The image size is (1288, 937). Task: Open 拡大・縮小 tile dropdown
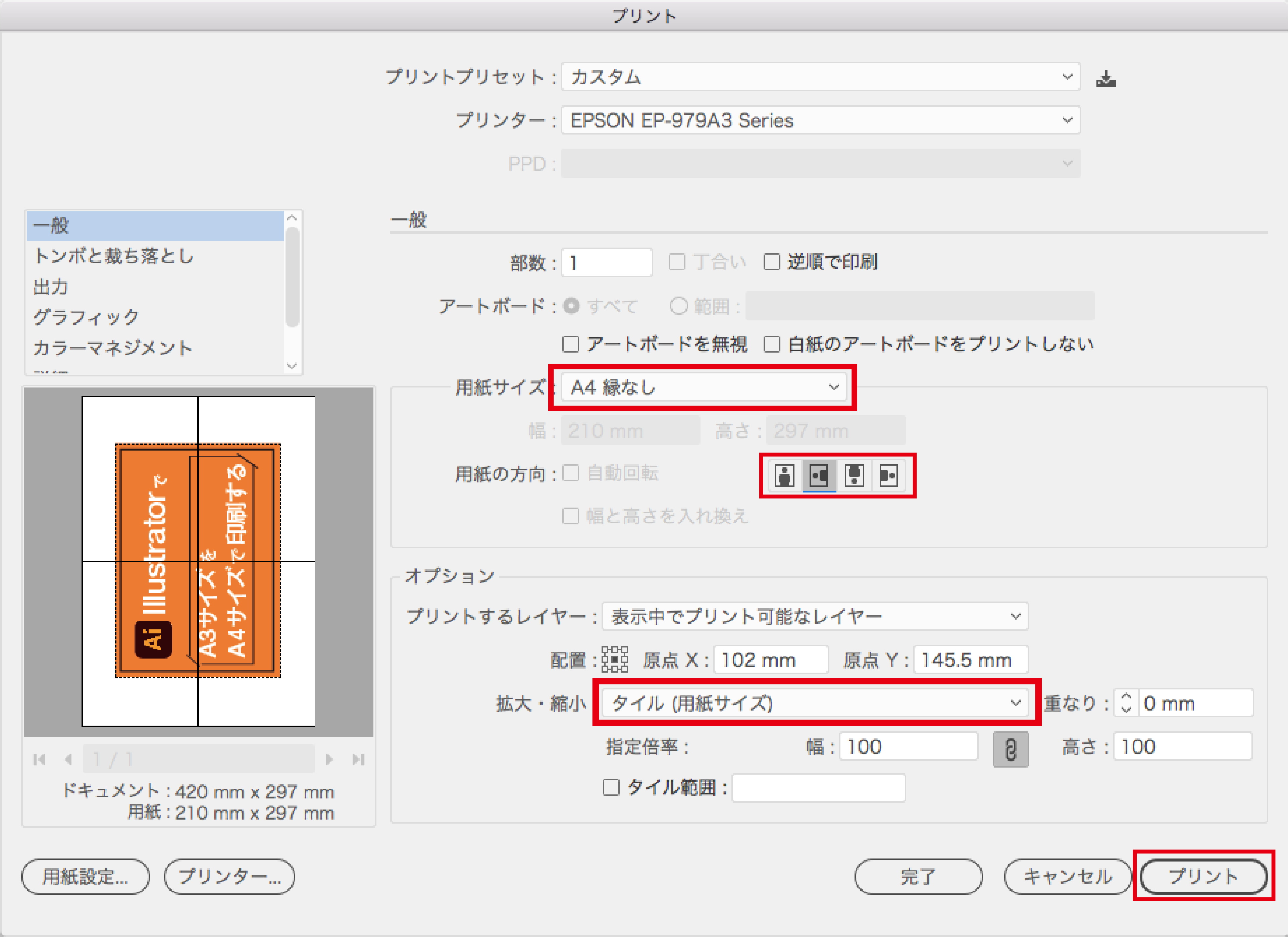click(x=816, y=703)
